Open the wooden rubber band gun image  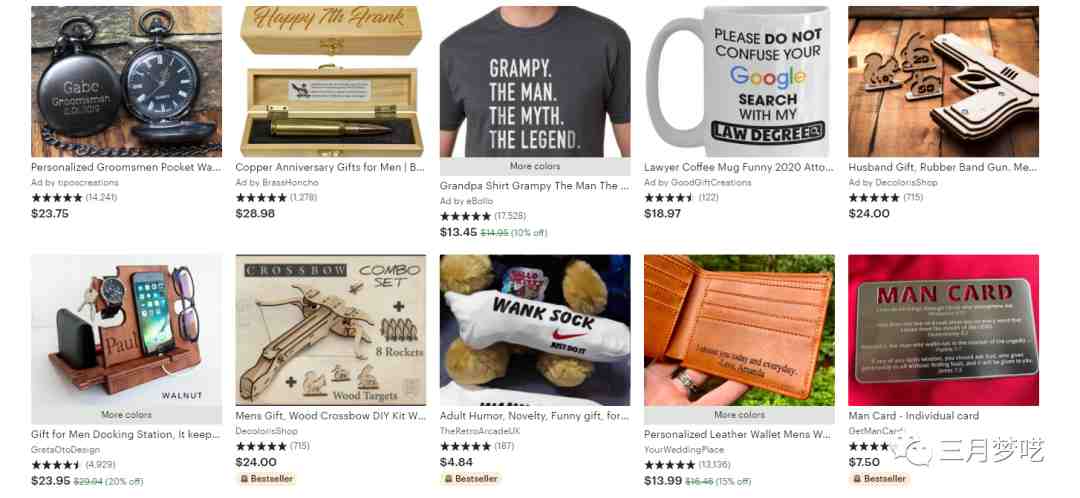[x=944, y=82]
